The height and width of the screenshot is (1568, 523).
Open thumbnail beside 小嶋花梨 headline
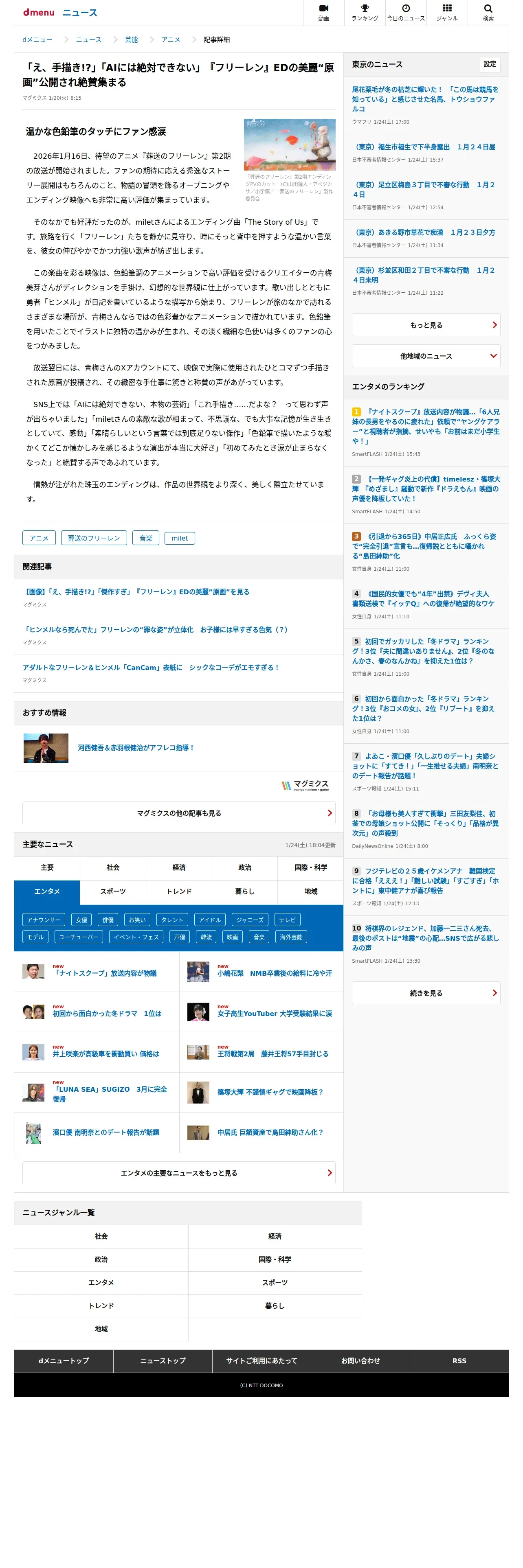[198, 972]
